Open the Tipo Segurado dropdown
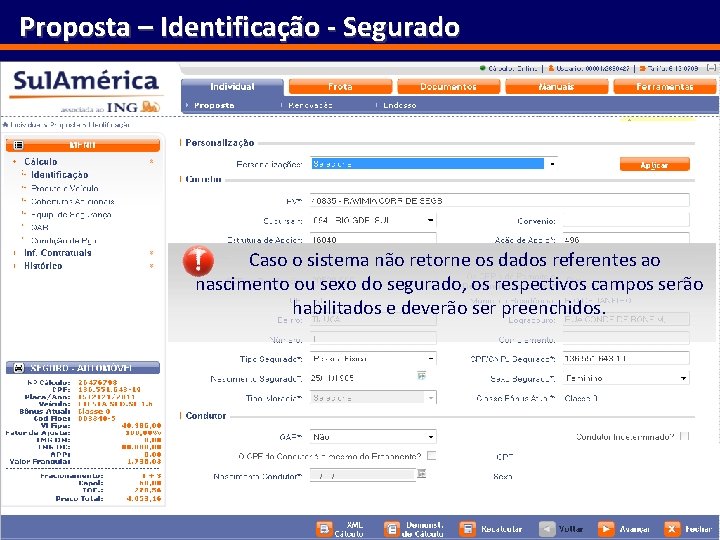 pos(372,359)
